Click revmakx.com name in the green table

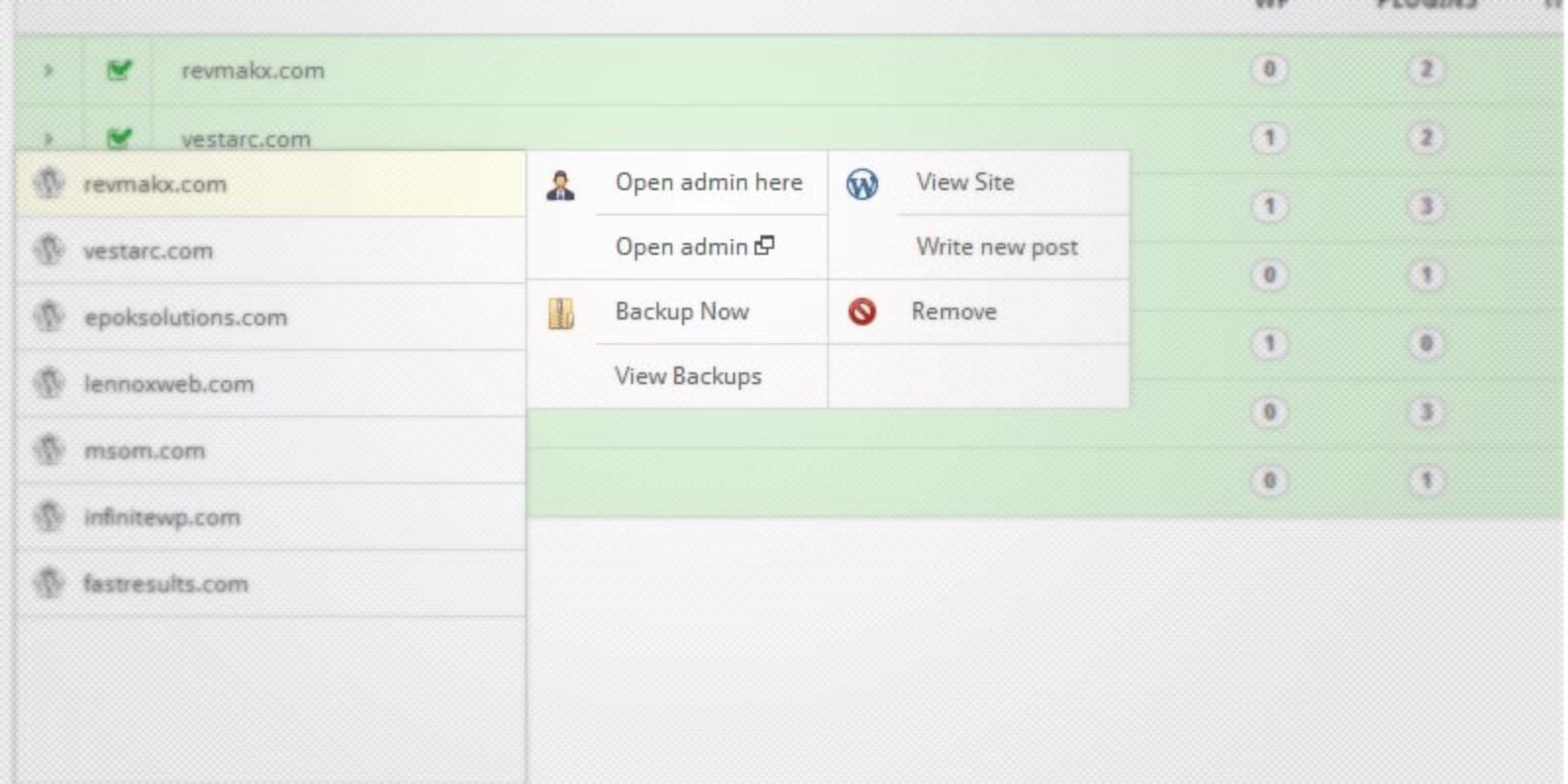pyautogui.click(x=253, y=71)
